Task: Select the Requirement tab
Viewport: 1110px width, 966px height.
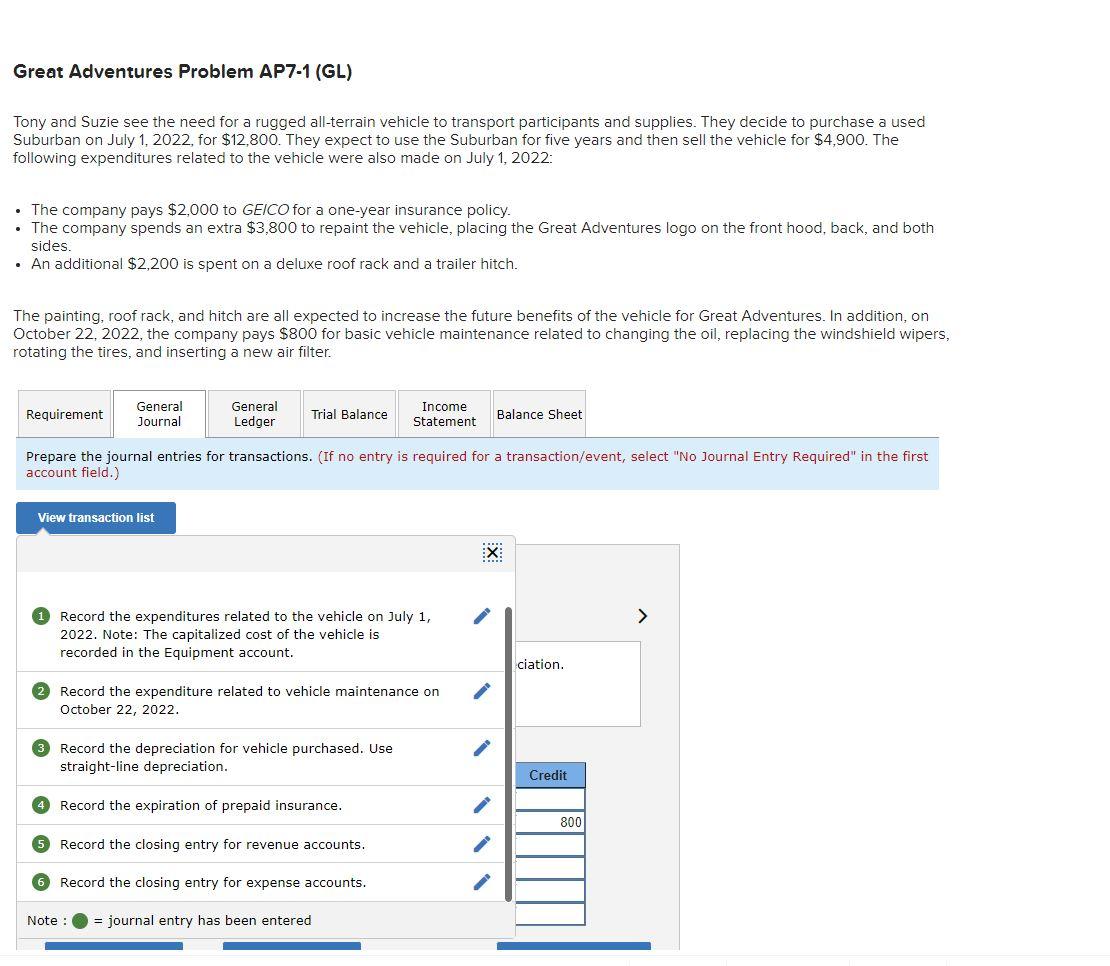Action: coord(63,413)
